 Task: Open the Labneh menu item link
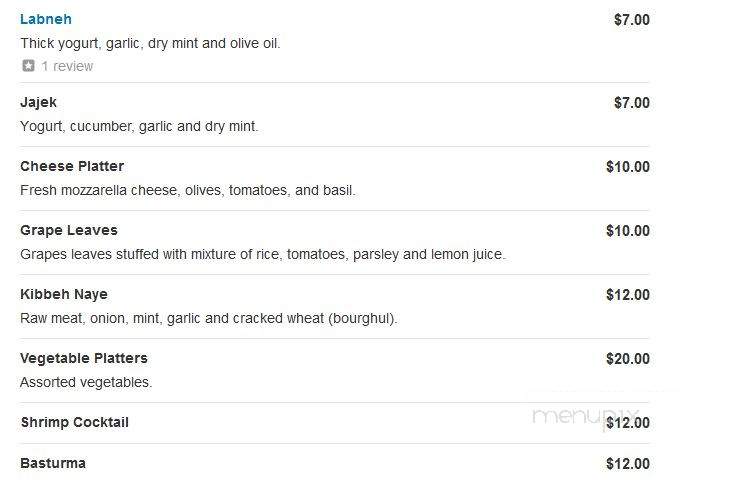pos(46,19)
